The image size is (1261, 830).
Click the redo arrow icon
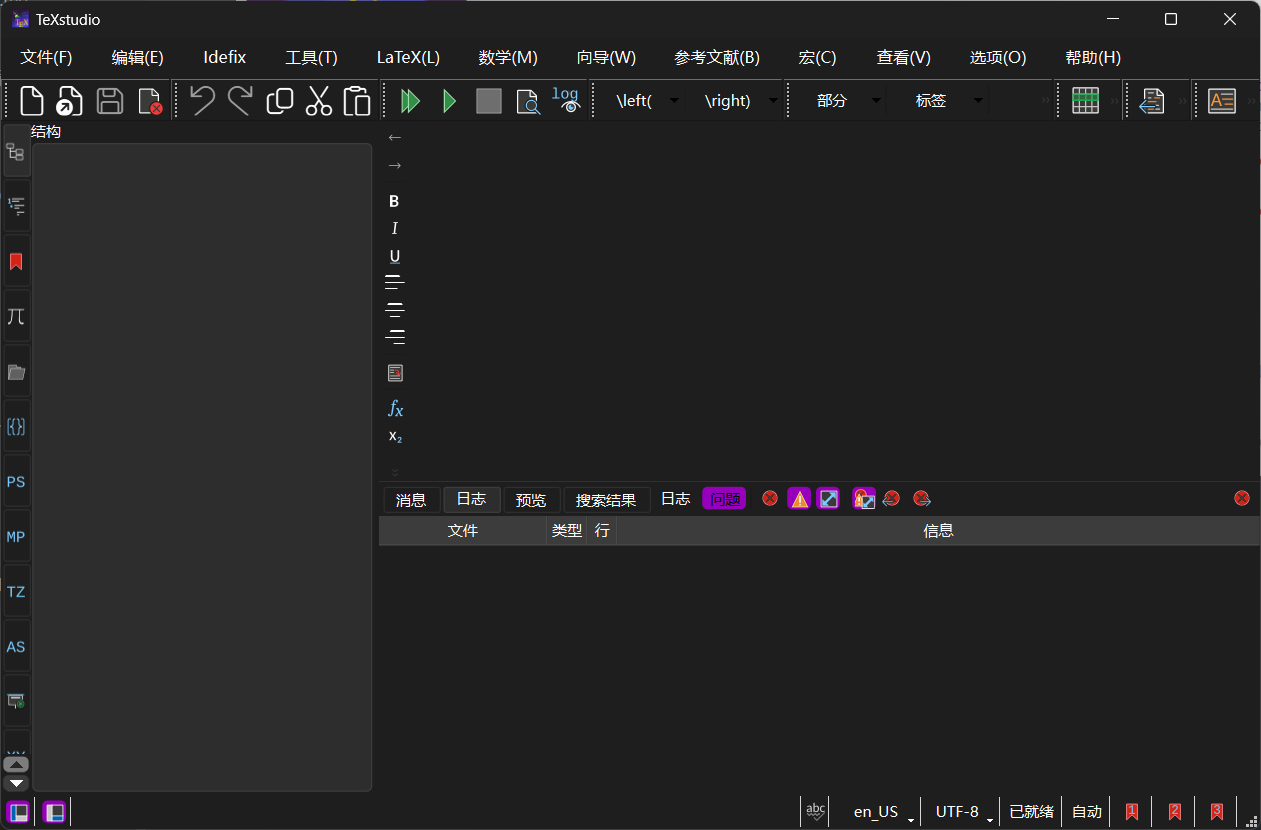tap(240, 100)
